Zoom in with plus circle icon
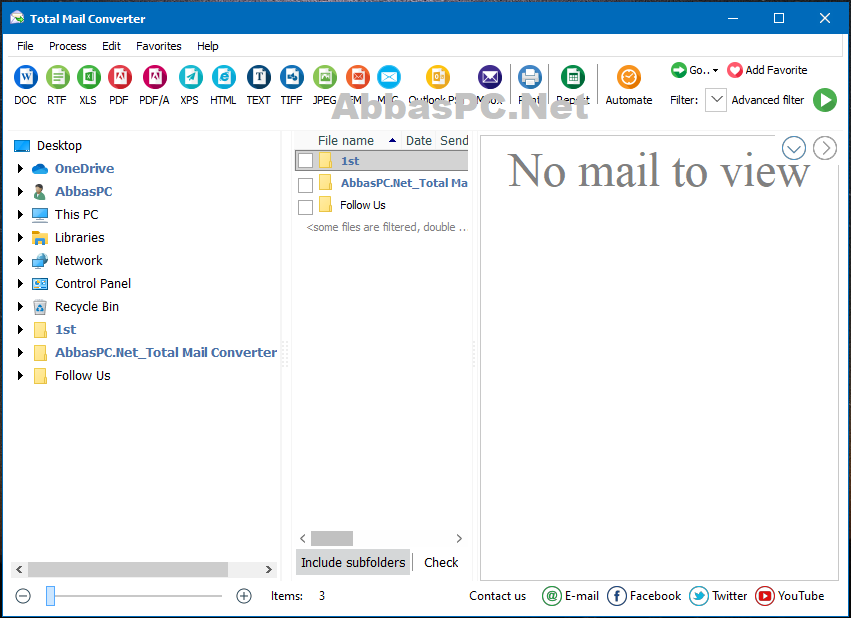 point(244,596)
